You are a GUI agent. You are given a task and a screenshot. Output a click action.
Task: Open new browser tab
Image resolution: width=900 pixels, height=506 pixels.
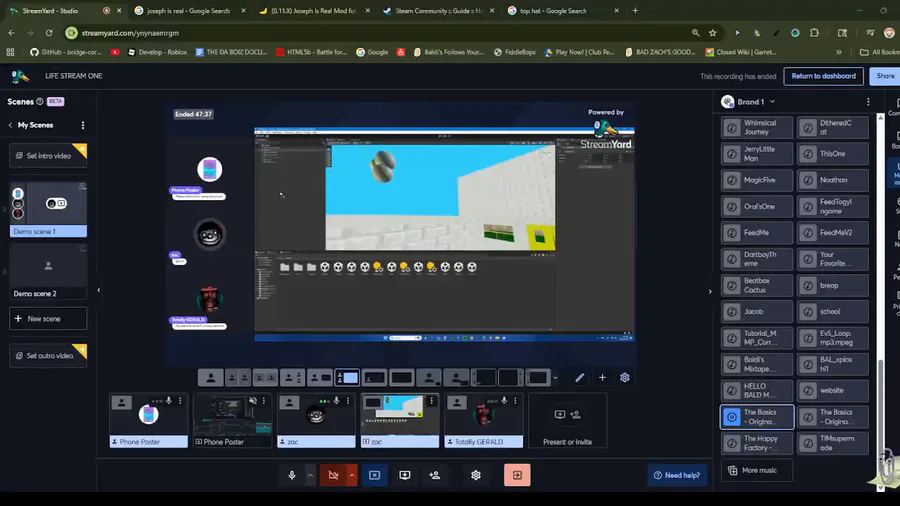(635, 10)
